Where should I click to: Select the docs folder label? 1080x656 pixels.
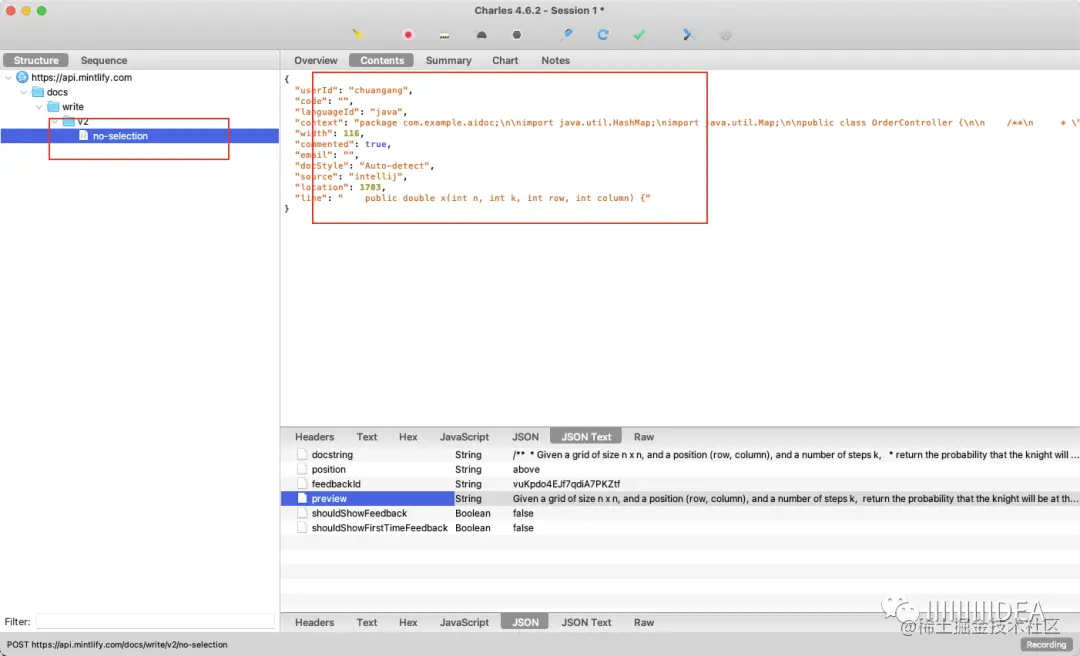57,92
